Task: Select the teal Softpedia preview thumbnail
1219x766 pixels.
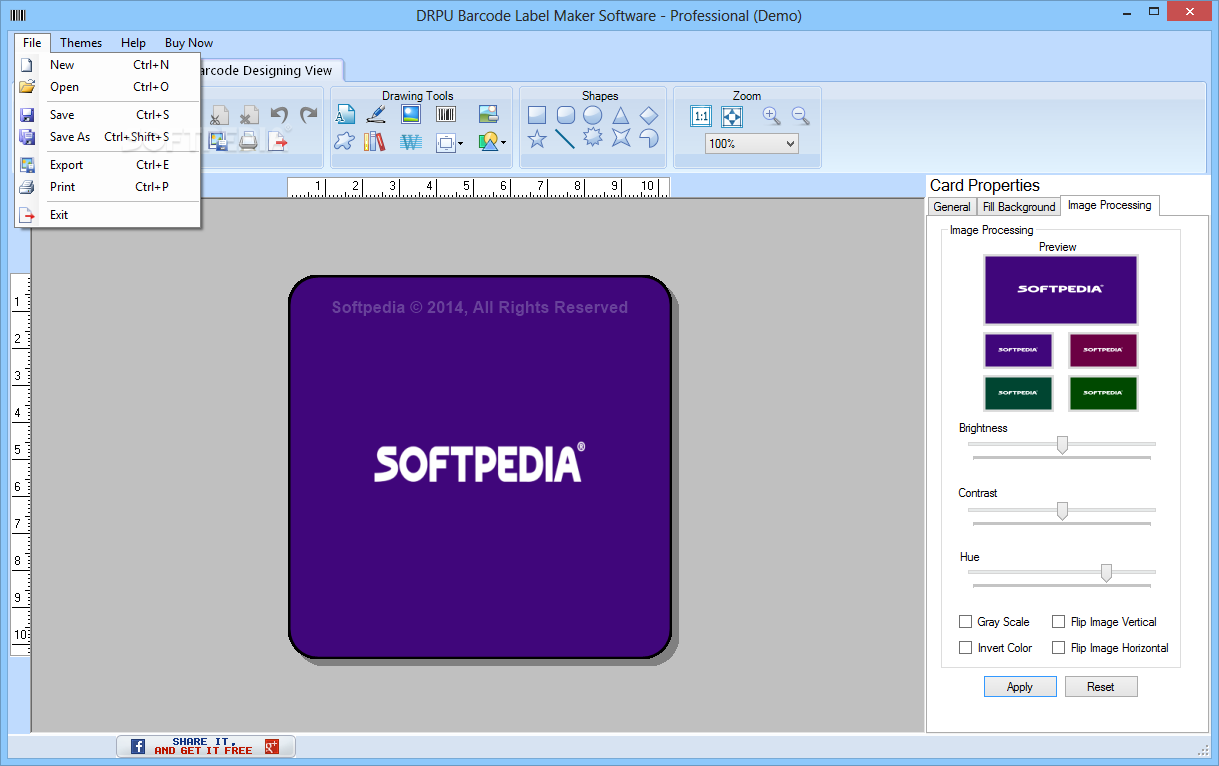Action: point(1018,393)
